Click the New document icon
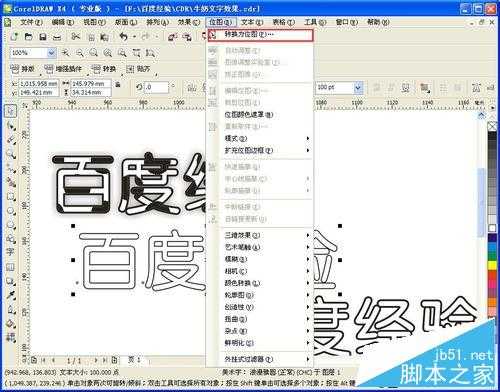The height and width of the screenshot is (392, 500). point(14,36)
